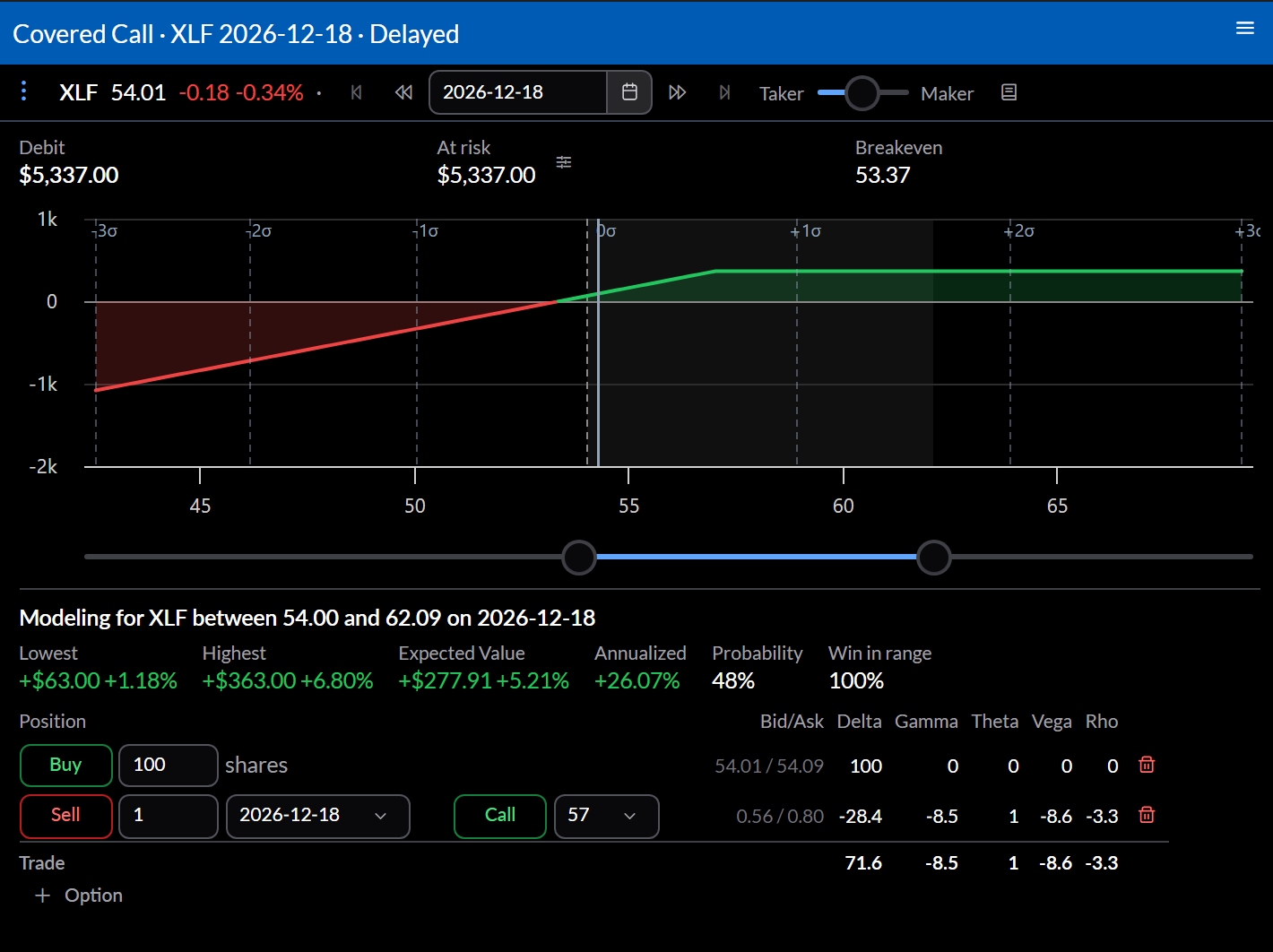
Task: Click the Expected Value +$277.91 +5.21%
Action: (484, 680)
